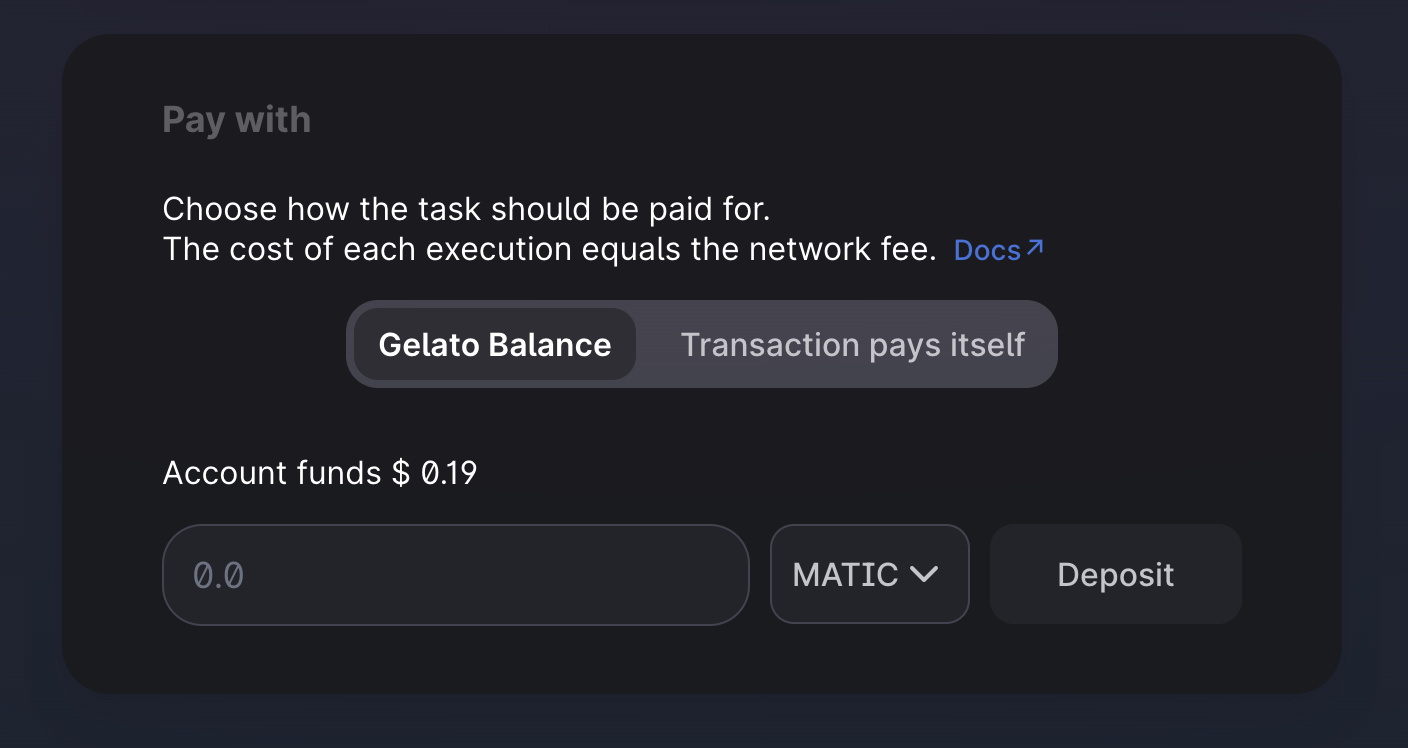The height and width of the screenshot is (748, 1408).
Task: Click the MATIC text in the token selector
Action: pos(845,575)
